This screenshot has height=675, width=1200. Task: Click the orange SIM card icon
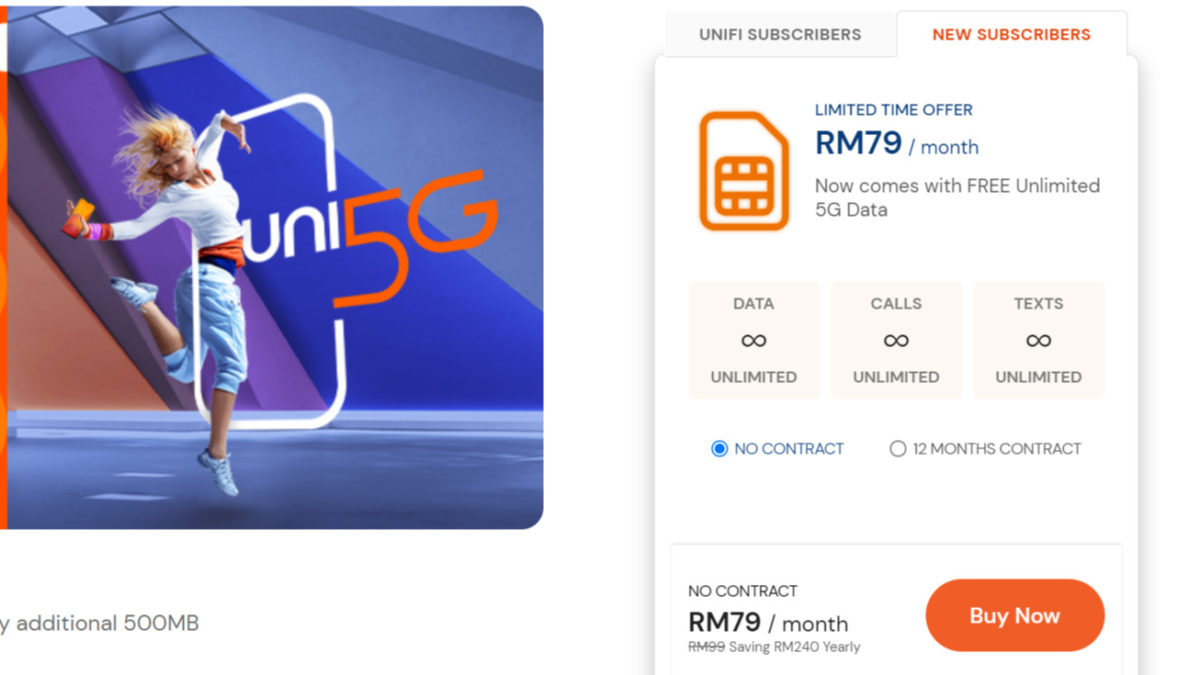(744, 171)
